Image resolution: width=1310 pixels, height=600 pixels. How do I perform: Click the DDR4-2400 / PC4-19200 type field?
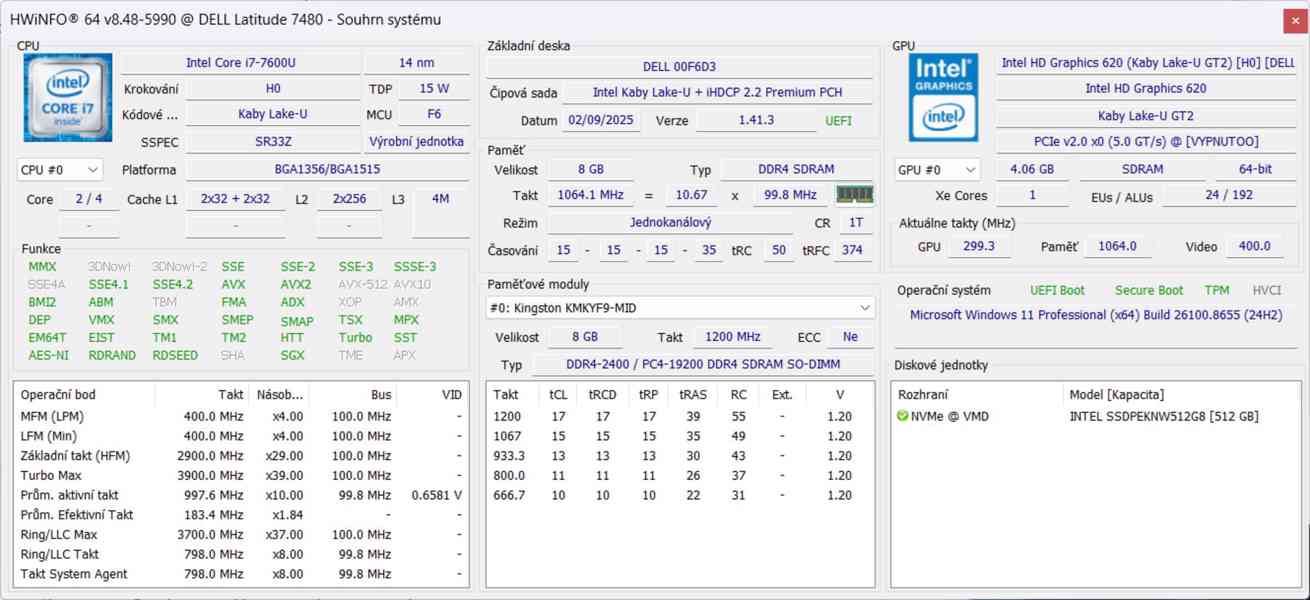click(703, 365)
